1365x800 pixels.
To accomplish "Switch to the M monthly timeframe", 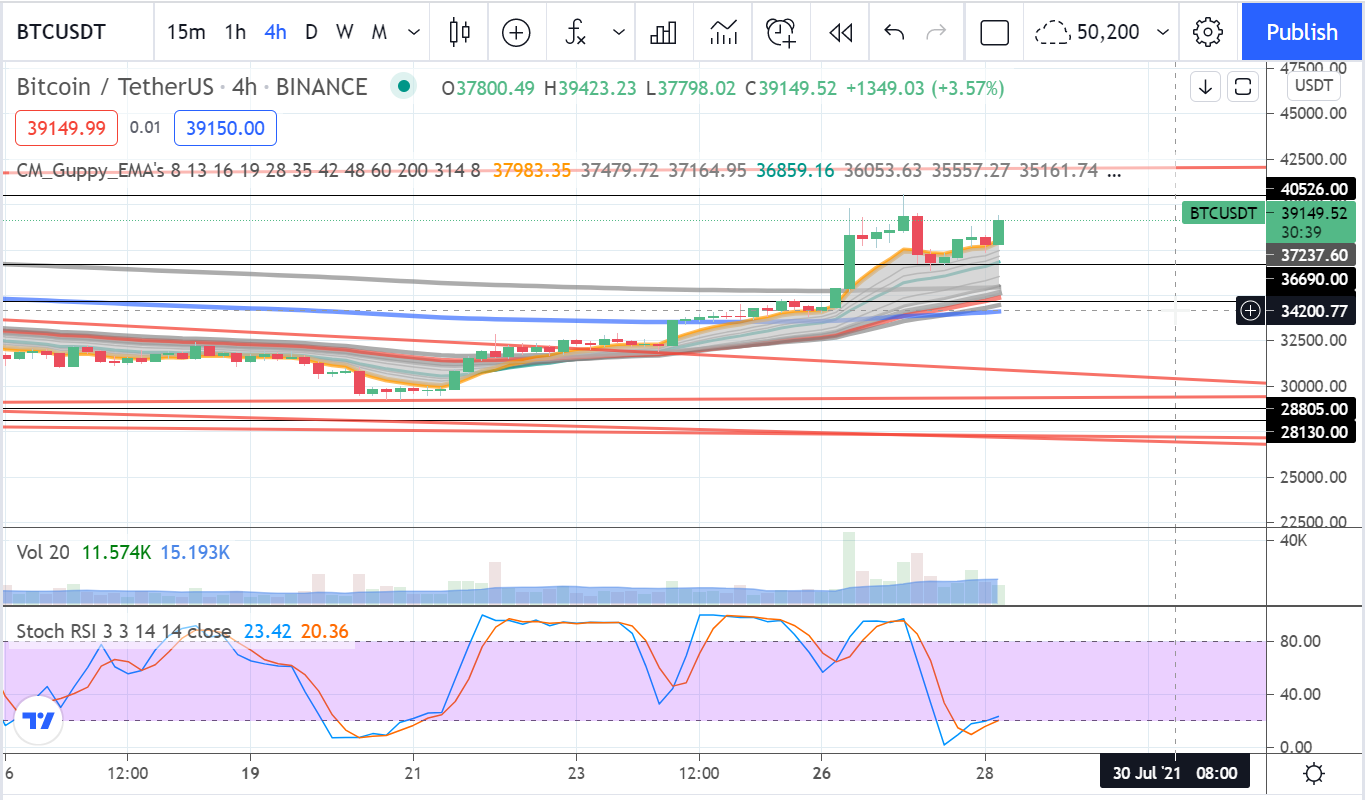I will pos(379,32).
